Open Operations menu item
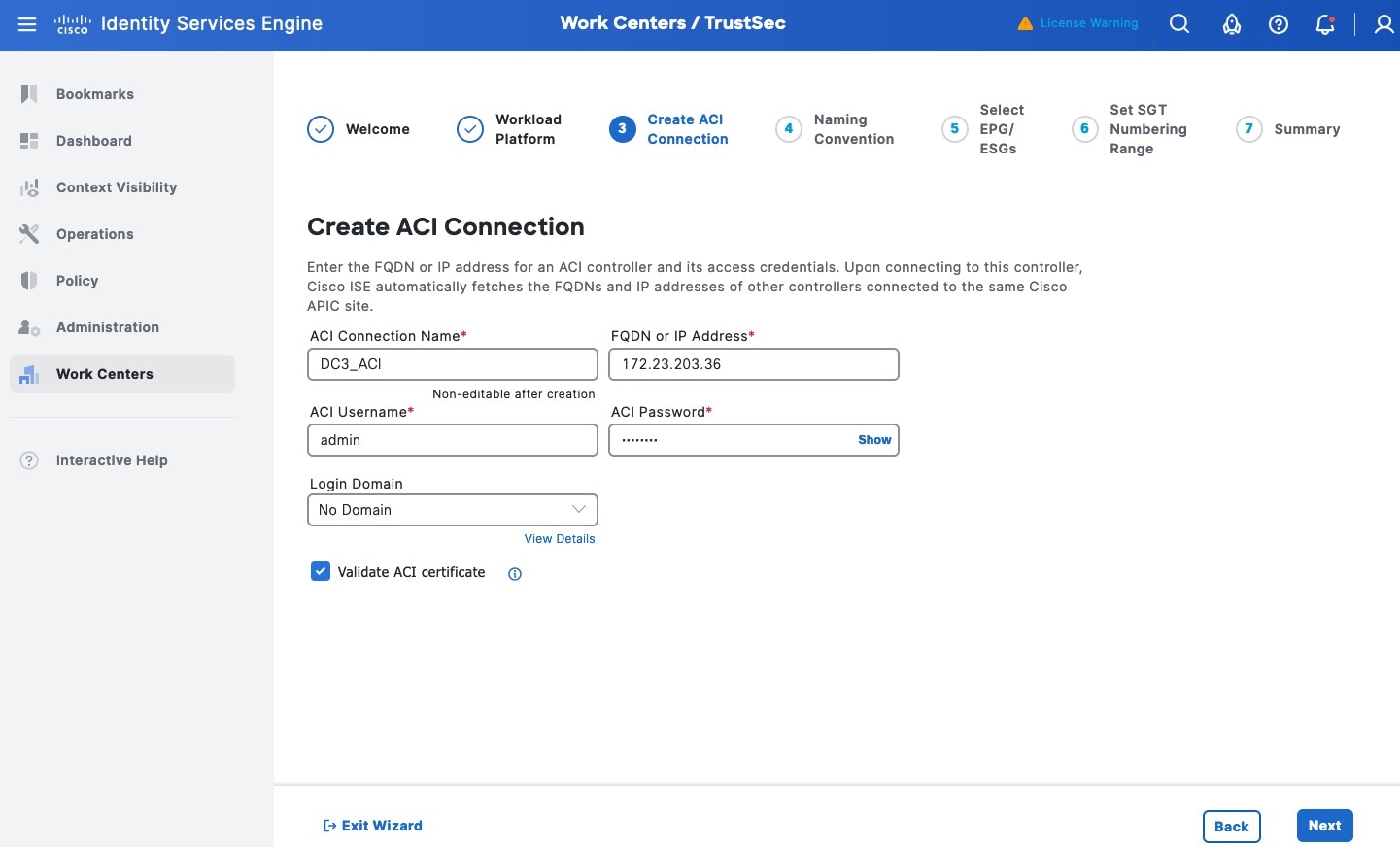Image resolution: width=1400 pixels, height=847 pixels. [x=122, y=234]
